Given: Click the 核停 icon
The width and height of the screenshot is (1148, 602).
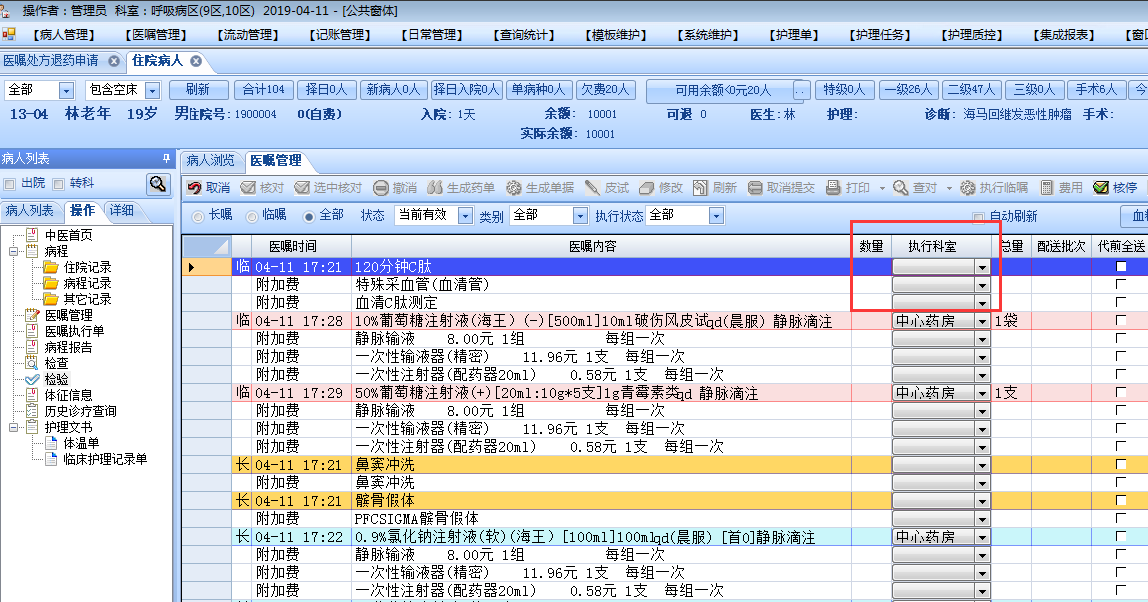Looking at the screenshot, I should click(1100, 188).
